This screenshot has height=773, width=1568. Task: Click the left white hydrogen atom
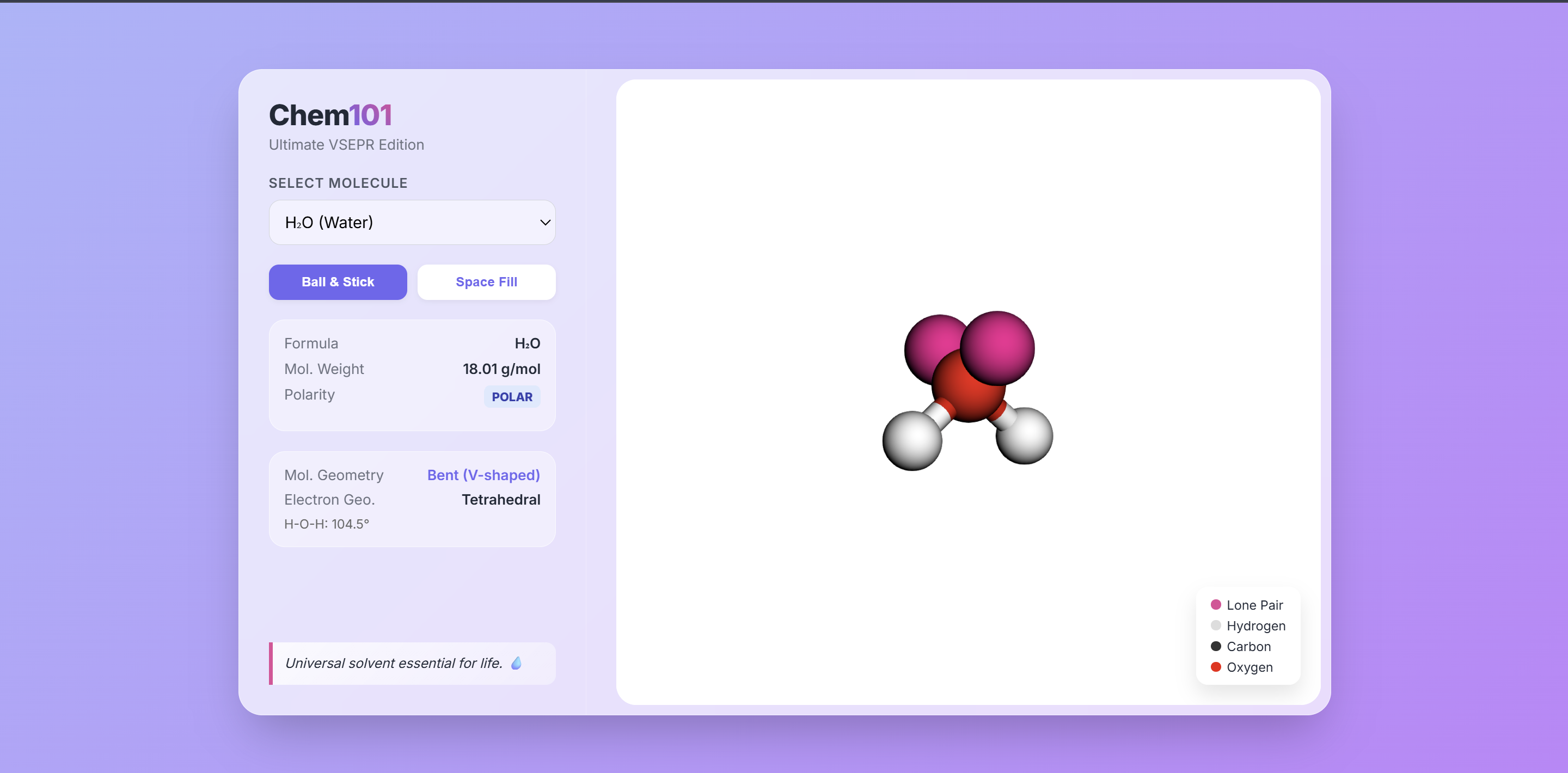tap(912, 441)
